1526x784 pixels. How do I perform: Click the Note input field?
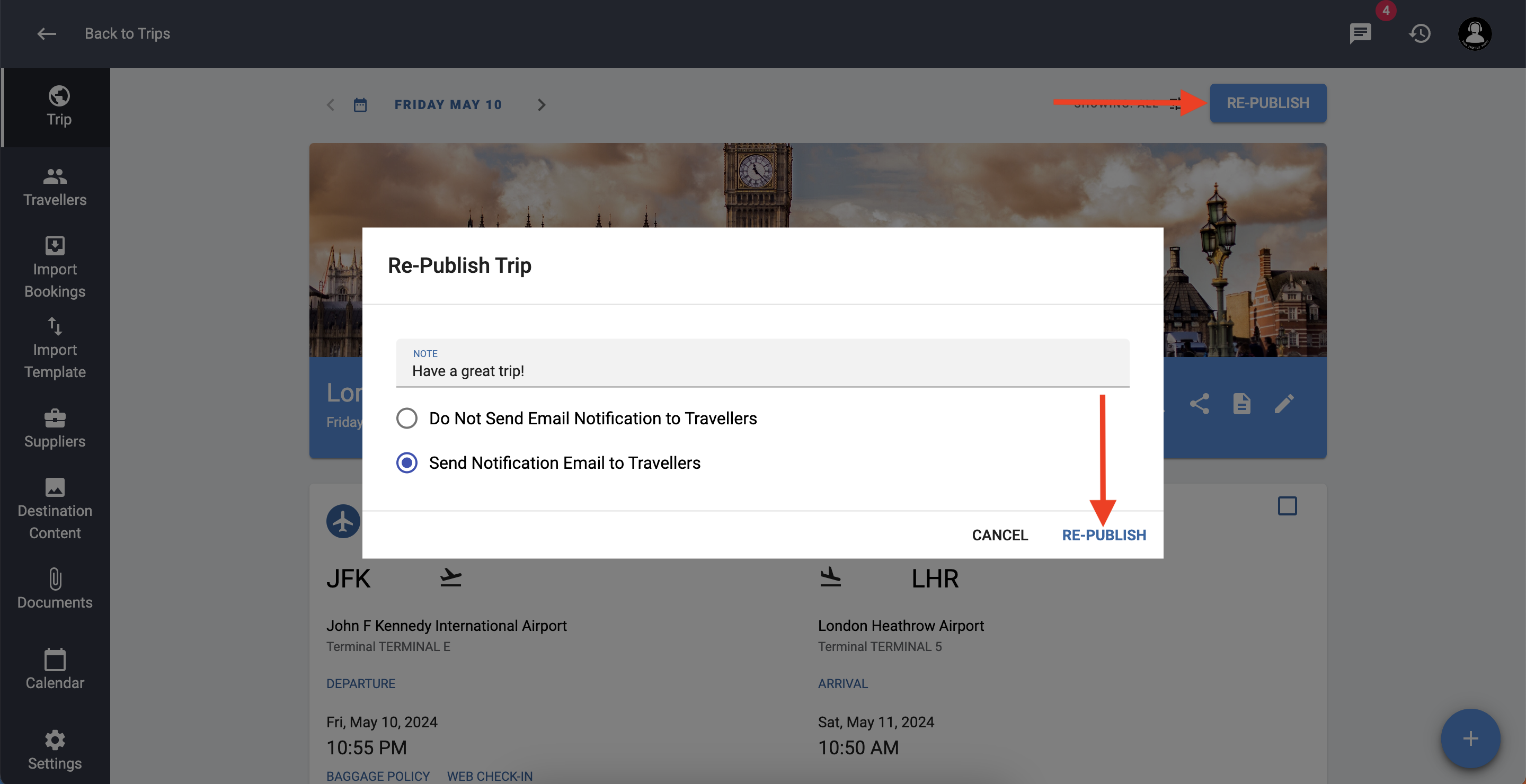click(x=762, y=363)
